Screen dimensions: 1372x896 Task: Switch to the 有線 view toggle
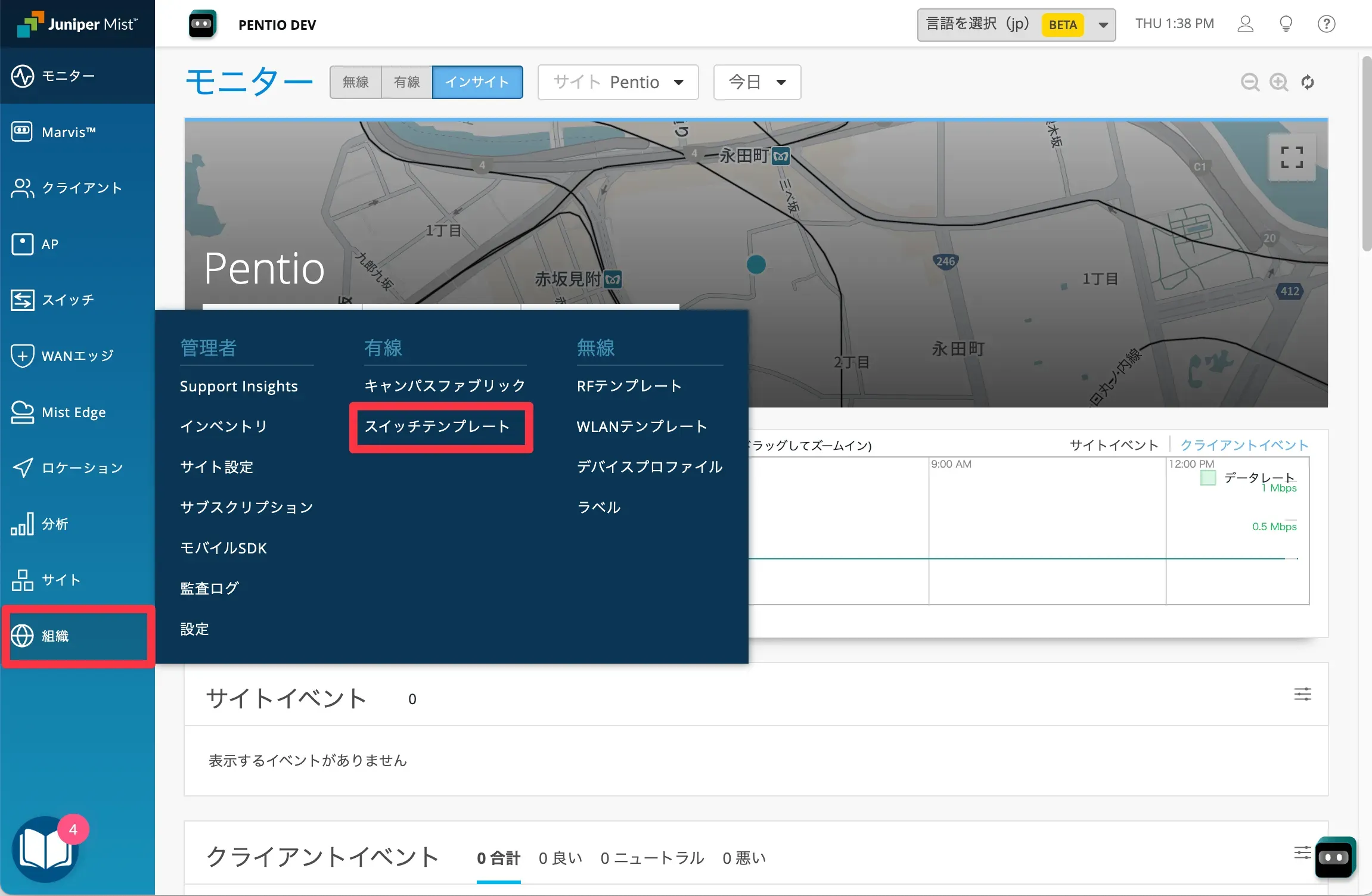407,82
